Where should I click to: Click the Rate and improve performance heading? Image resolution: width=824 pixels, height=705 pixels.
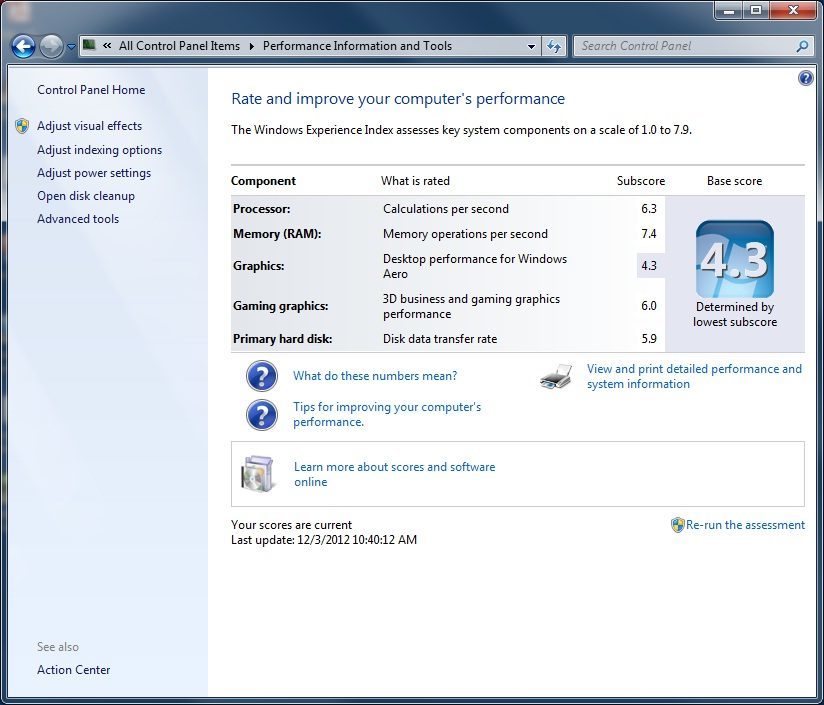point(398,99)
